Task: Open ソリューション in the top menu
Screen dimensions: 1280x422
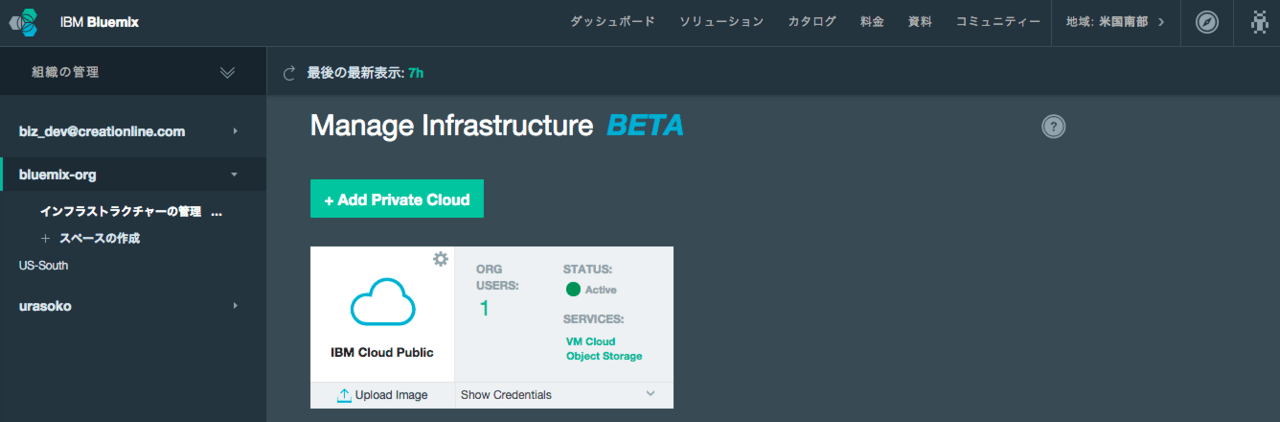Action: pyautogui.click(x=721, y=22)
